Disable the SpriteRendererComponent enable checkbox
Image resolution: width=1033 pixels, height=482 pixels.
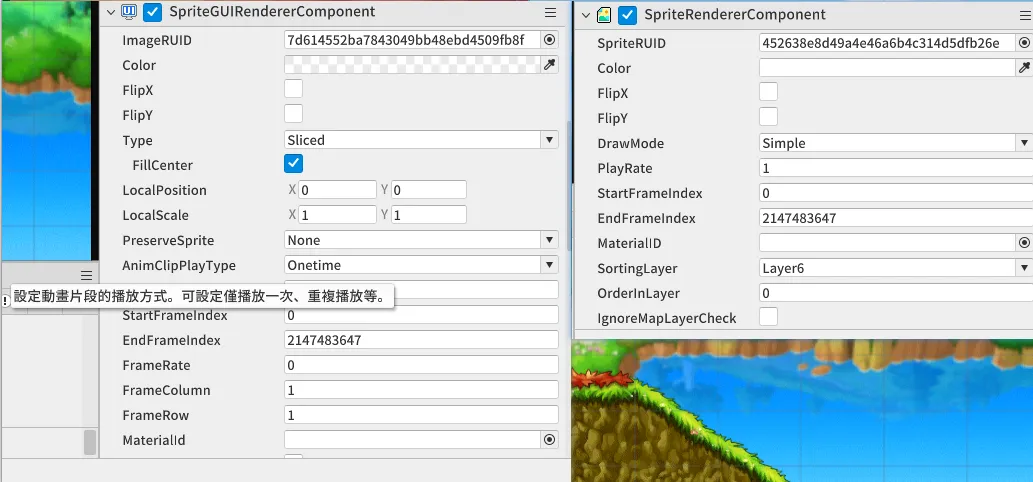[628, 14]
